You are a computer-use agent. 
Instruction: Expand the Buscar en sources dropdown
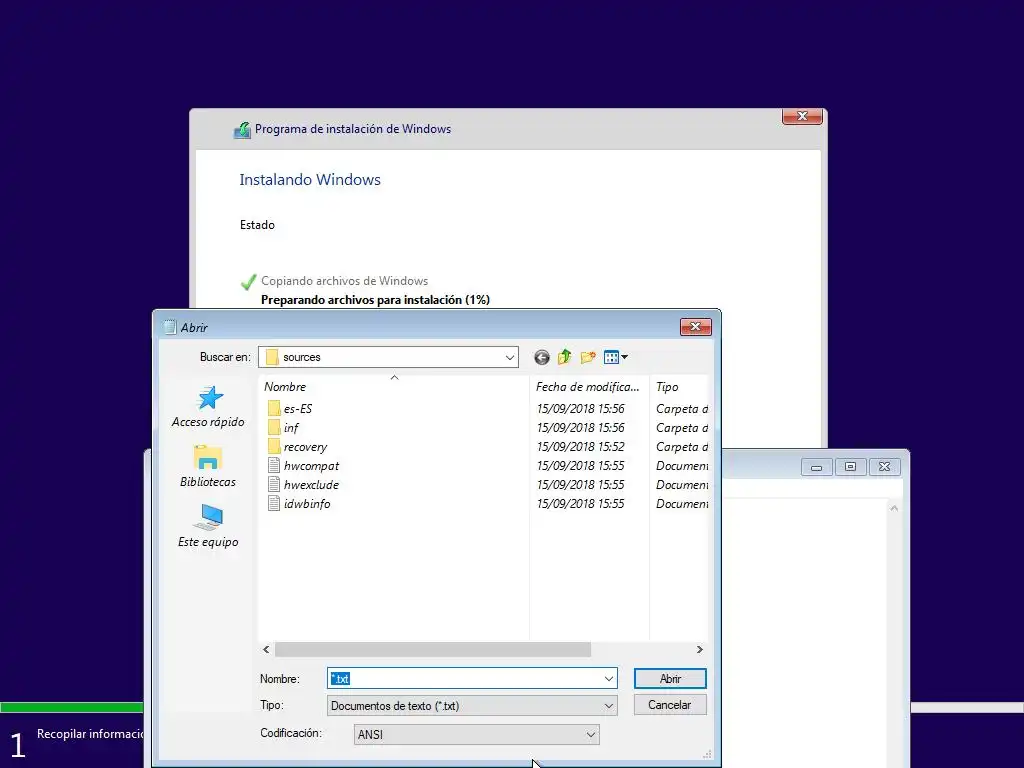[509, 357]
